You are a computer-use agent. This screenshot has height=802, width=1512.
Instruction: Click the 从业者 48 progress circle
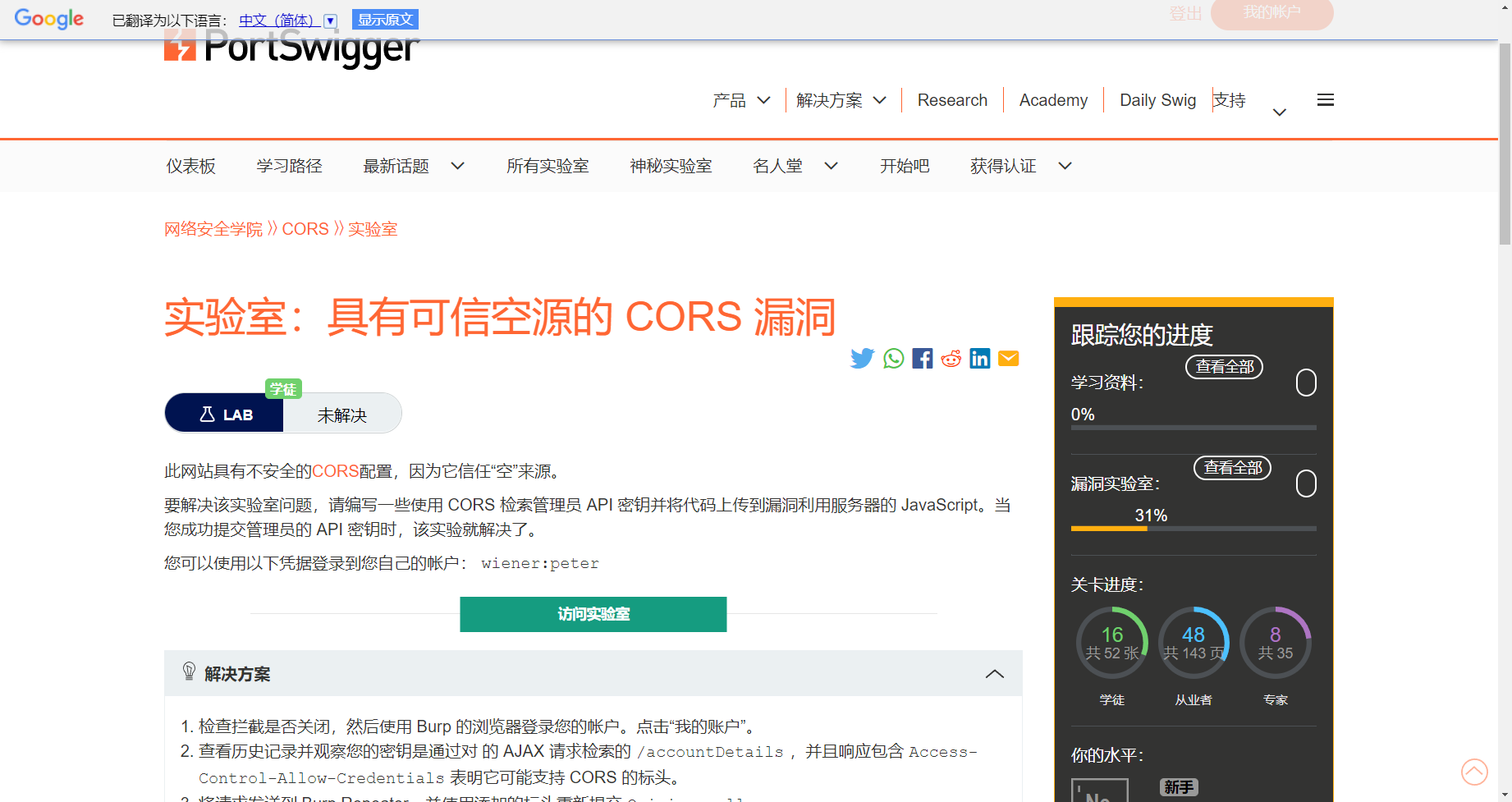point(1194,643)
